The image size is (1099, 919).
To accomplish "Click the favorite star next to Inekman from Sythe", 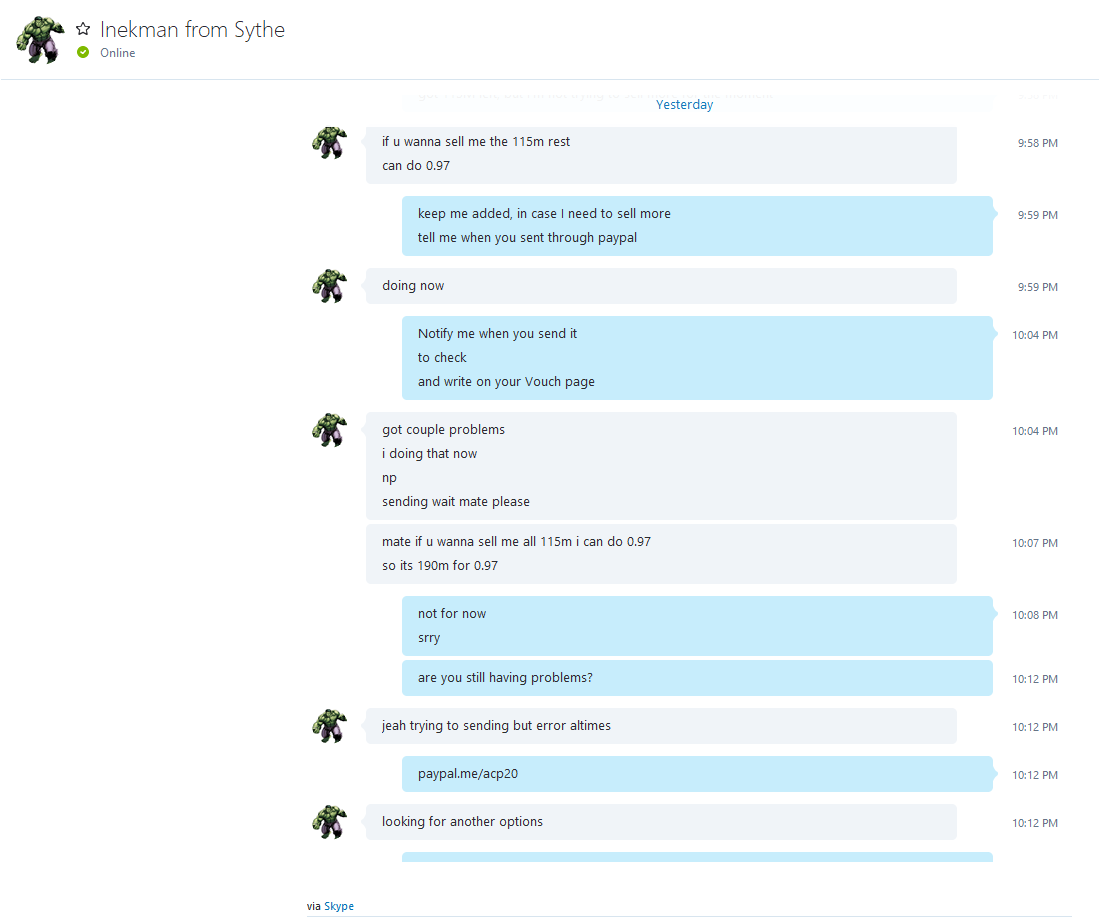I will pos(83,29).
